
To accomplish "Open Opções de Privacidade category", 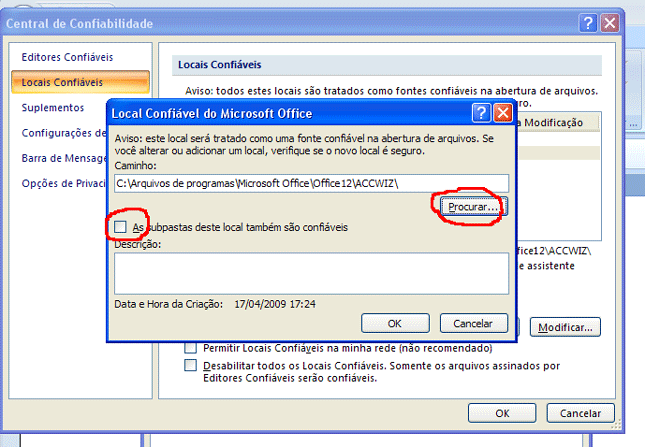I will tap(64, 183).
